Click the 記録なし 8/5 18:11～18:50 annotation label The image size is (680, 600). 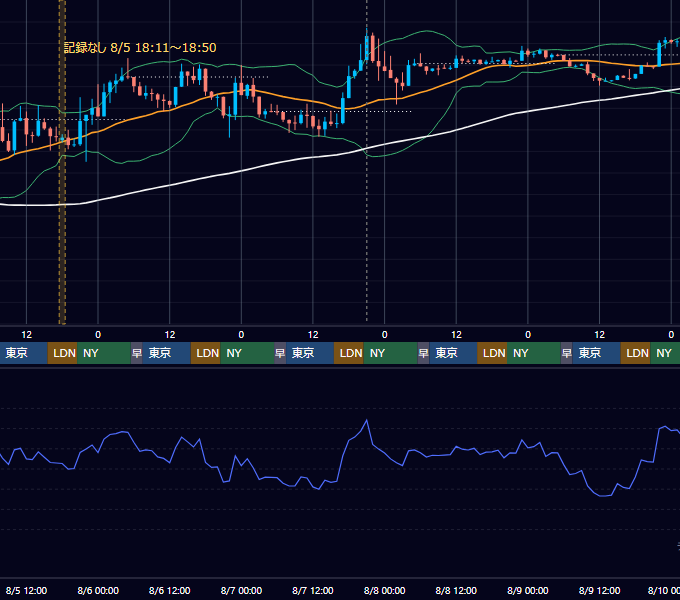pyautogui.click(x=140, y=48)
